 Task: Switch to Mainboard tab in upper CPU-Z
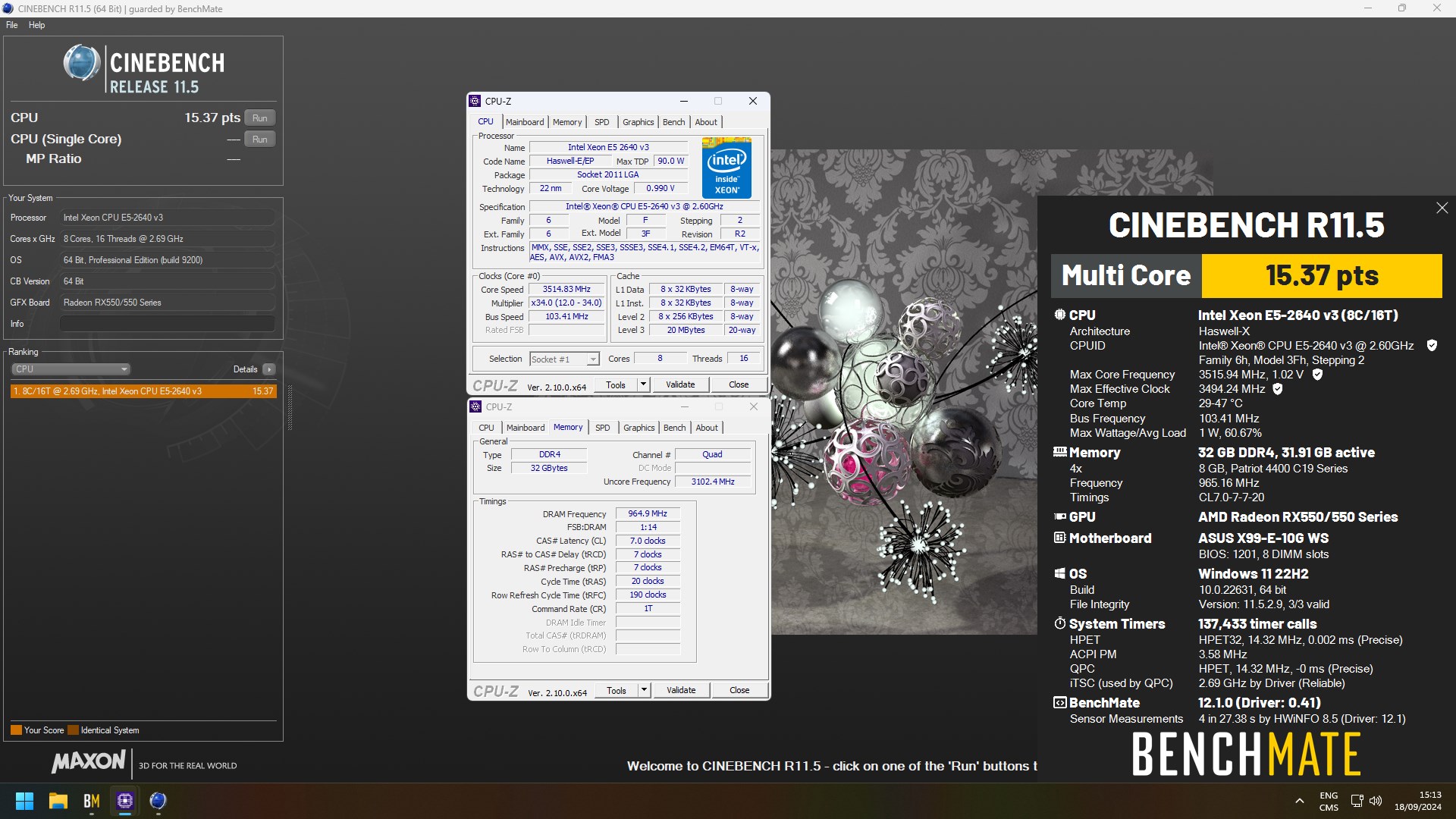point(525,122)
